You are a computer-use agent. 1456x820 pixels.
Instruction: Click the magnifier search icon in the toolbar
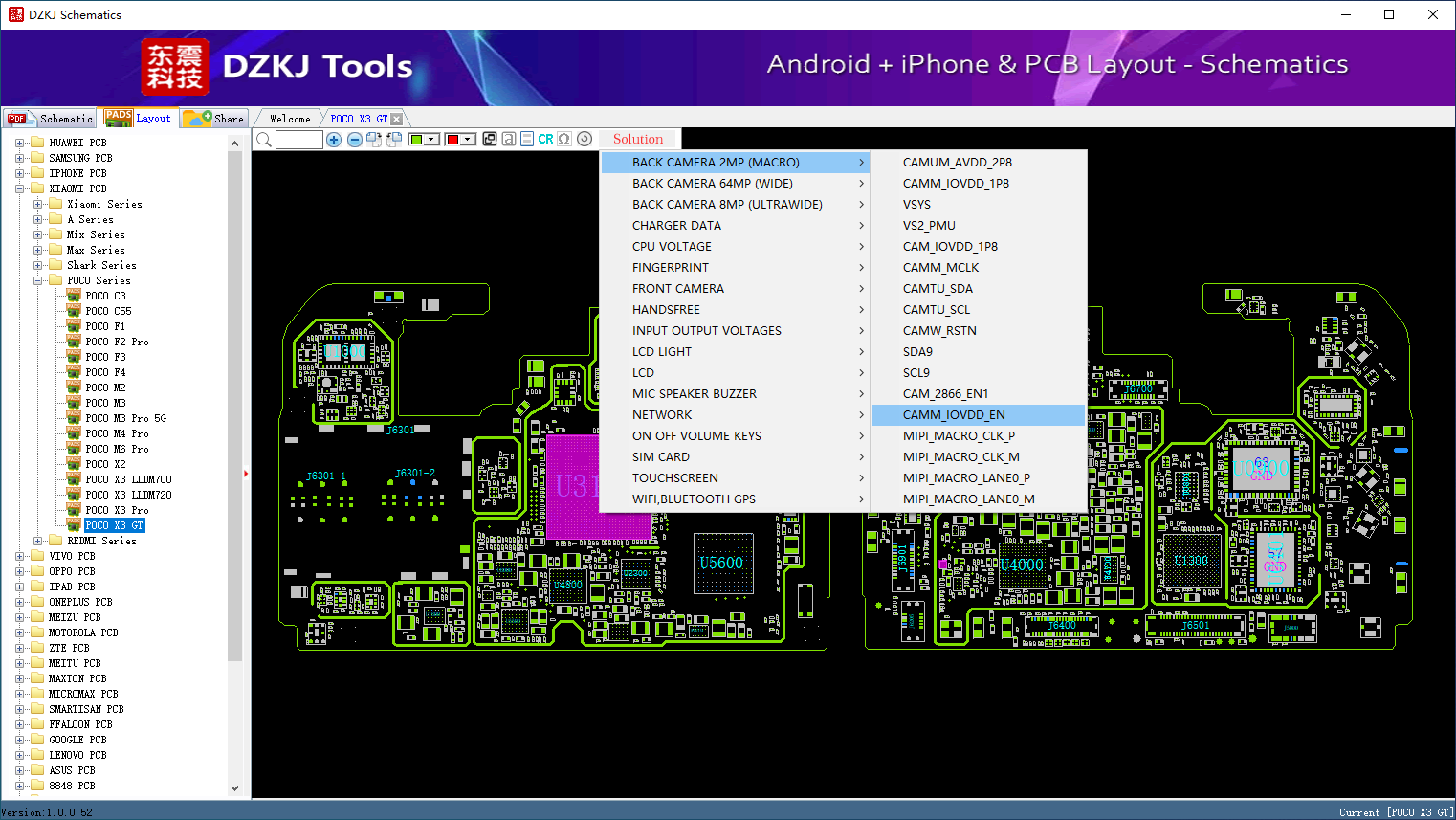tap(264, 140)
